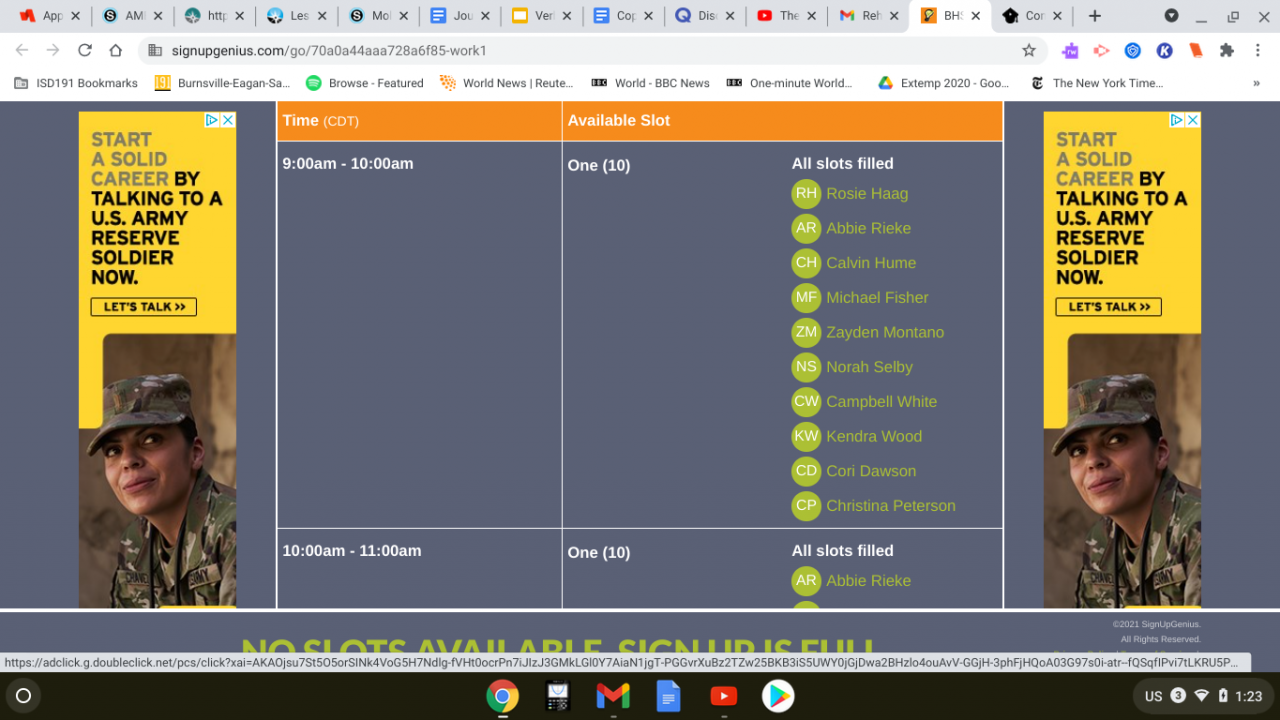Open AdChoices info on the left ad

coord(212,120)
